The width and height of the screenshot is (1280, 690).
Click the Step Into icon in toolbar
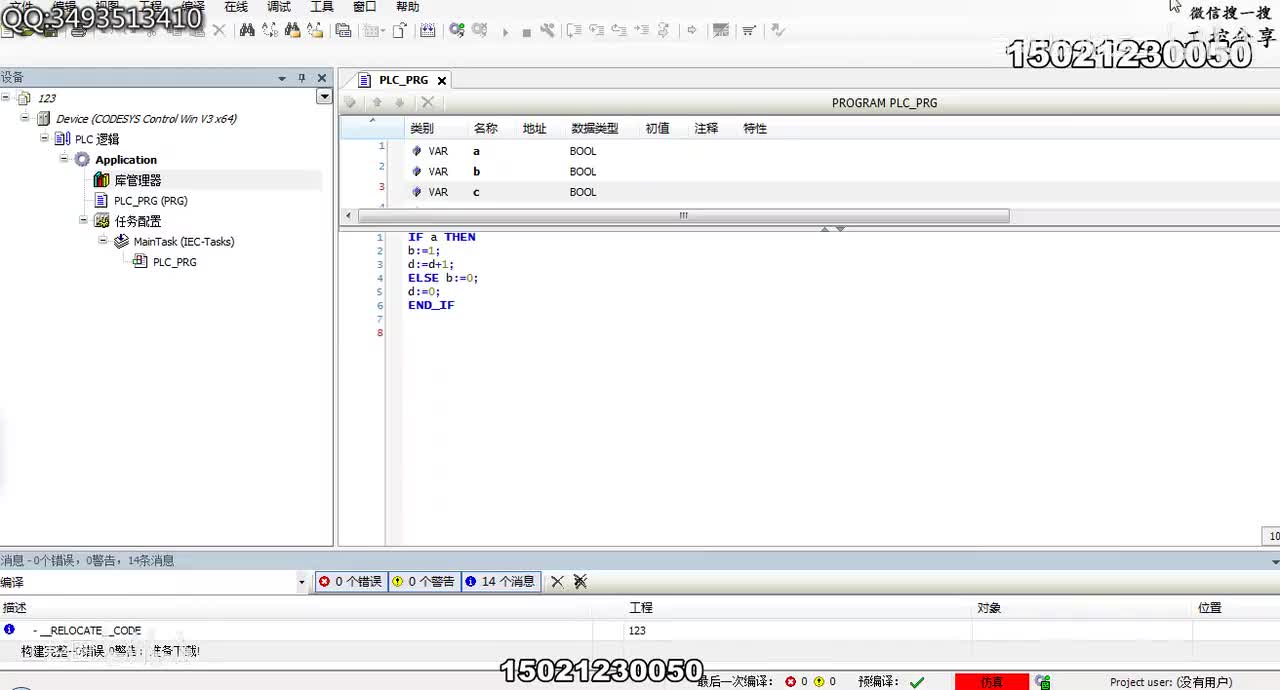[574, 30]
